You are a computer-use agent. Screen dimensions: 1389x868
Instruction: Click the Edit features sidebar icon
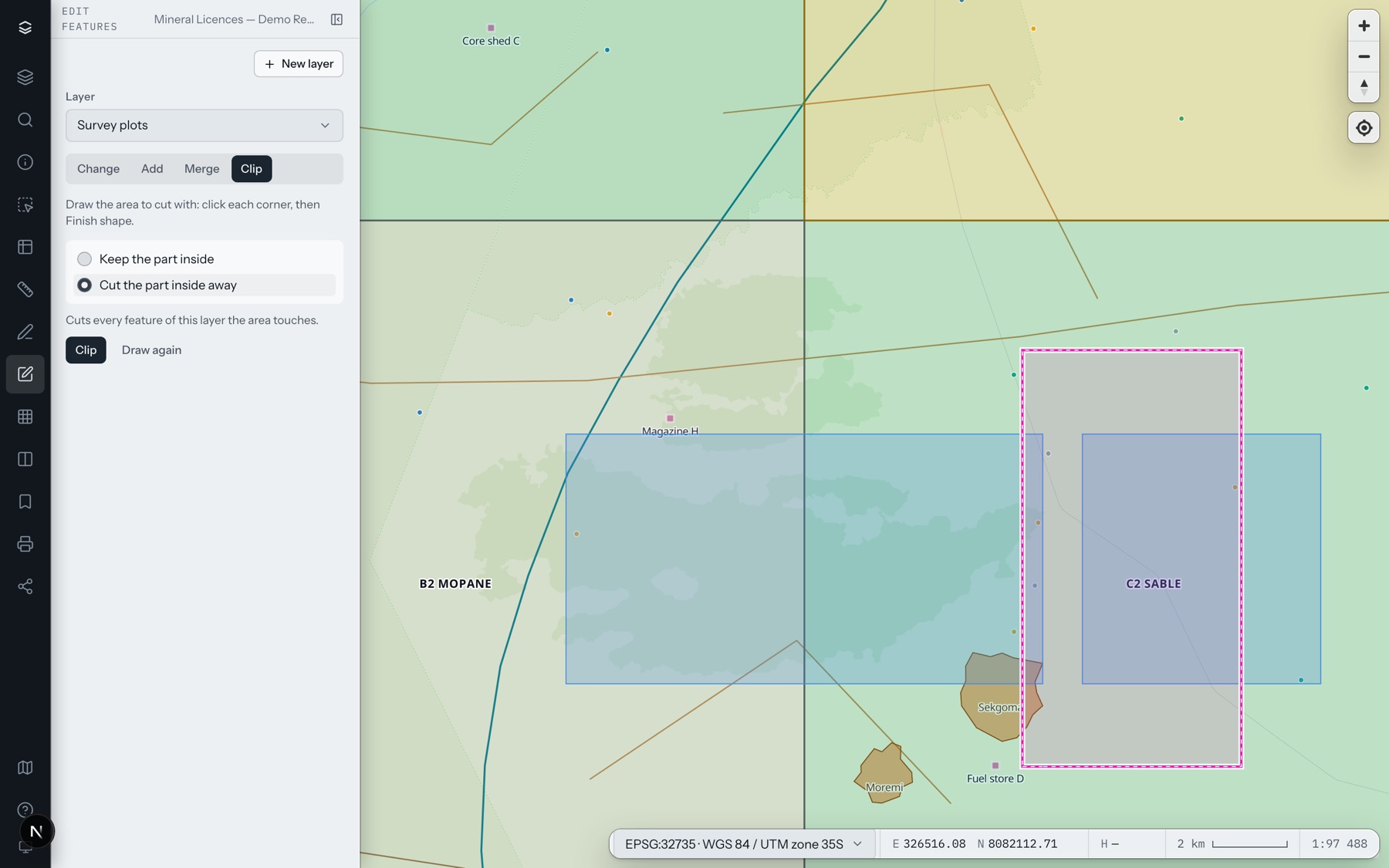25,374
